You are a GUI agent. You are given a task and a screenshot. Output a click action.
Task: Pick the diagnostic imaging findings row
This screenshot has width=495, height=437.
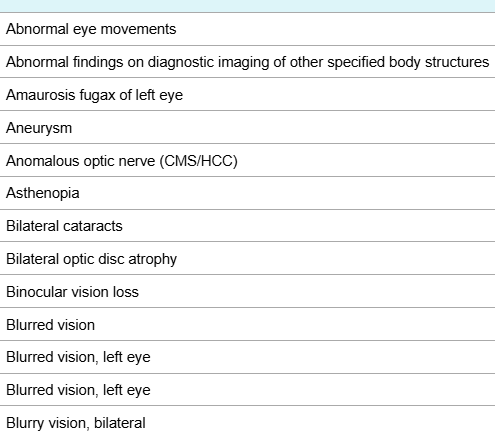click(247, 62)
